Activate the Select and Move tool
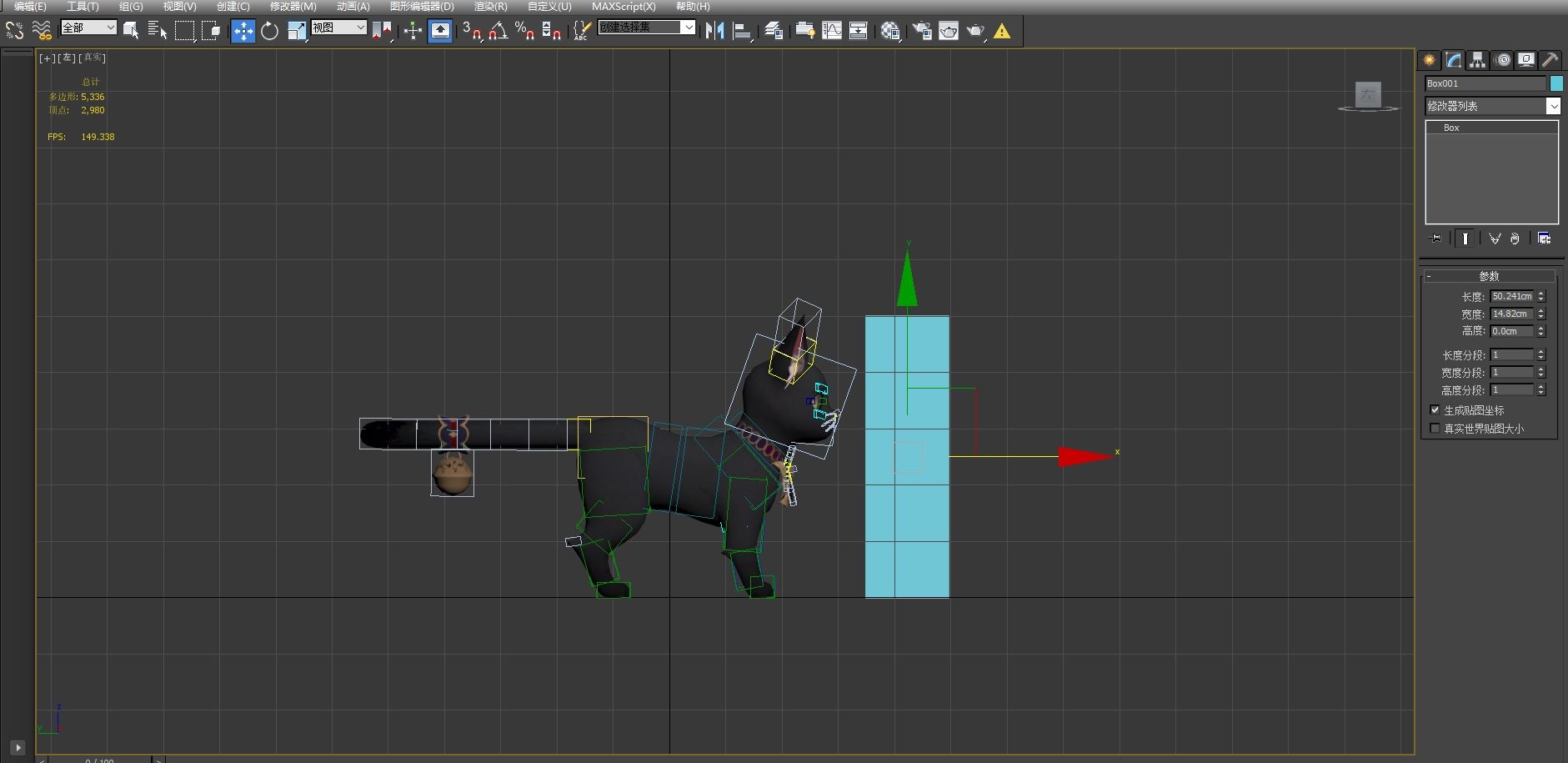The image size is (1568, 763). point(243,31)
